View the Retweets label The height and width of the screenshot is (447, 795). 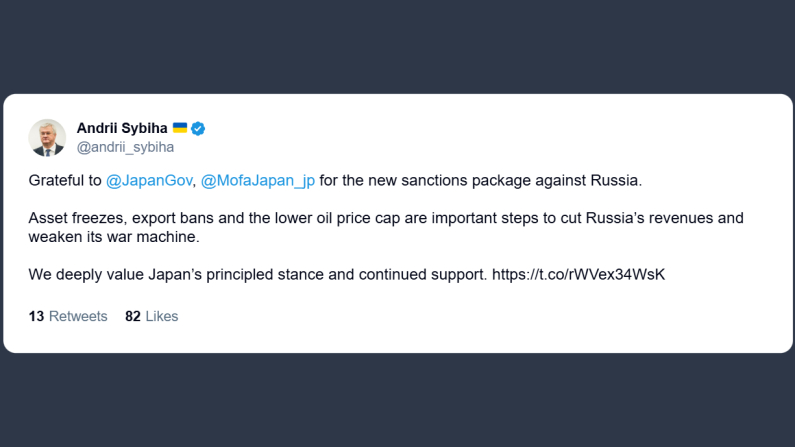[x=78, y=316]
